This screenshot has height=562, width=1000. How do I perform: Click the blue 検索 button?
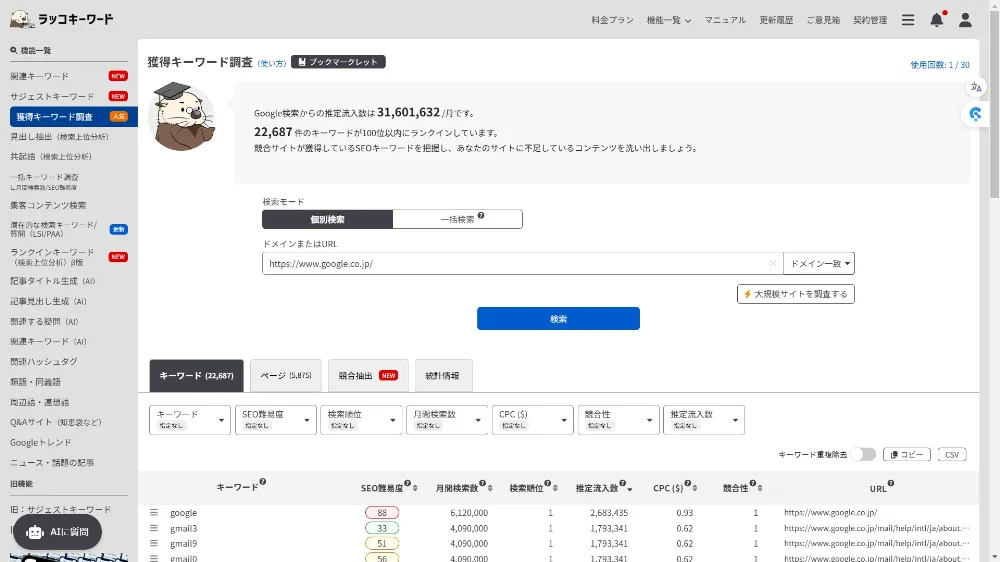[x=558, y=319]
